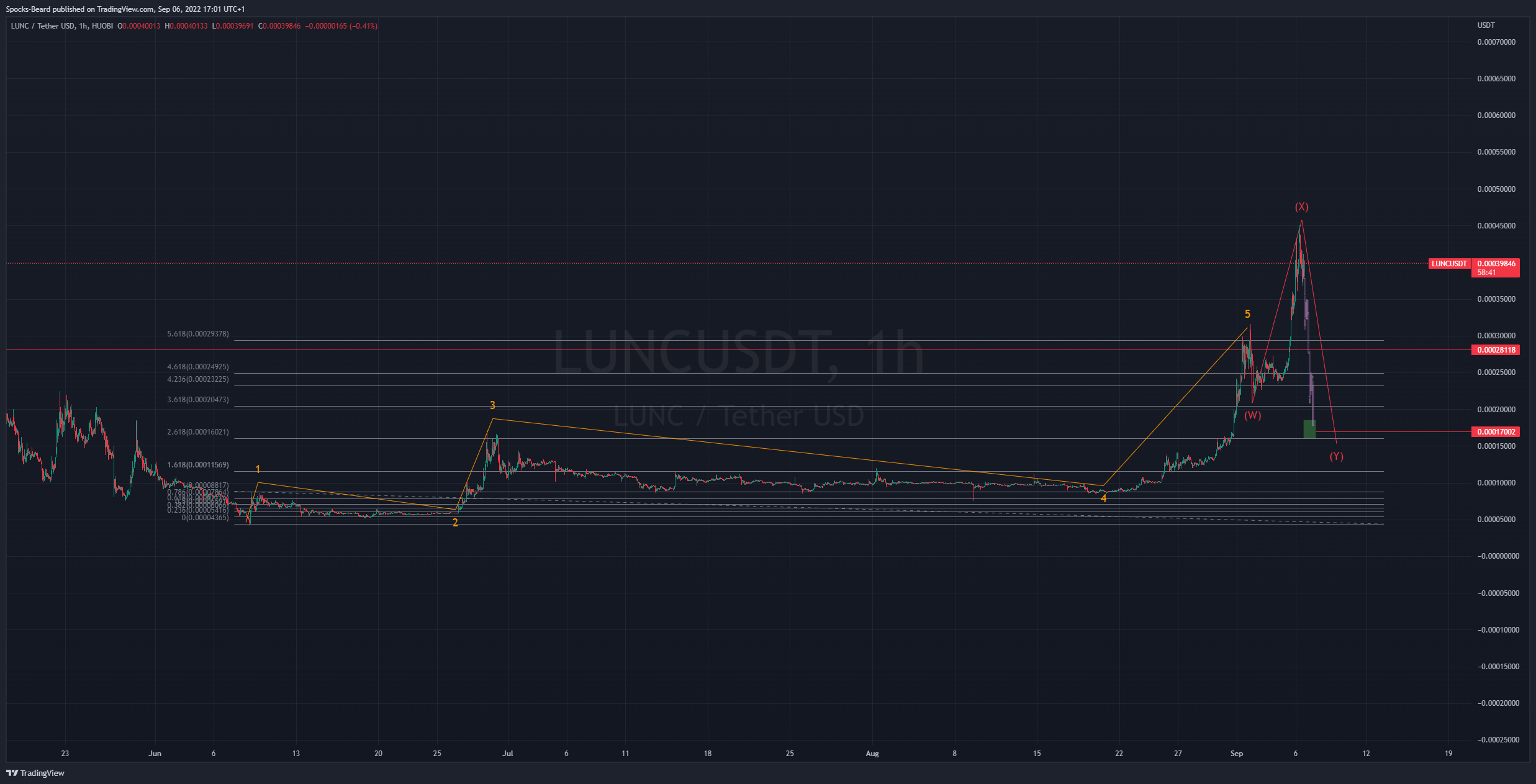This screenshot has width=1536, height=784.
Task: Click the 0.00028118 horizontal line price label
Action: coord(1496,350)
